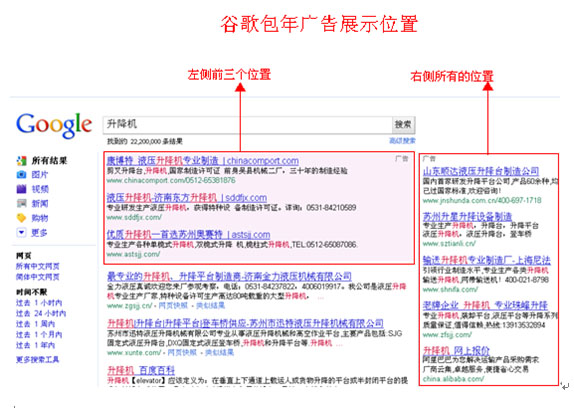Open the 山东顺达液压升降台制造公司 side ad
Viewport: 574px width, 408px height.
pyautogui.click(x=481, y=171)
